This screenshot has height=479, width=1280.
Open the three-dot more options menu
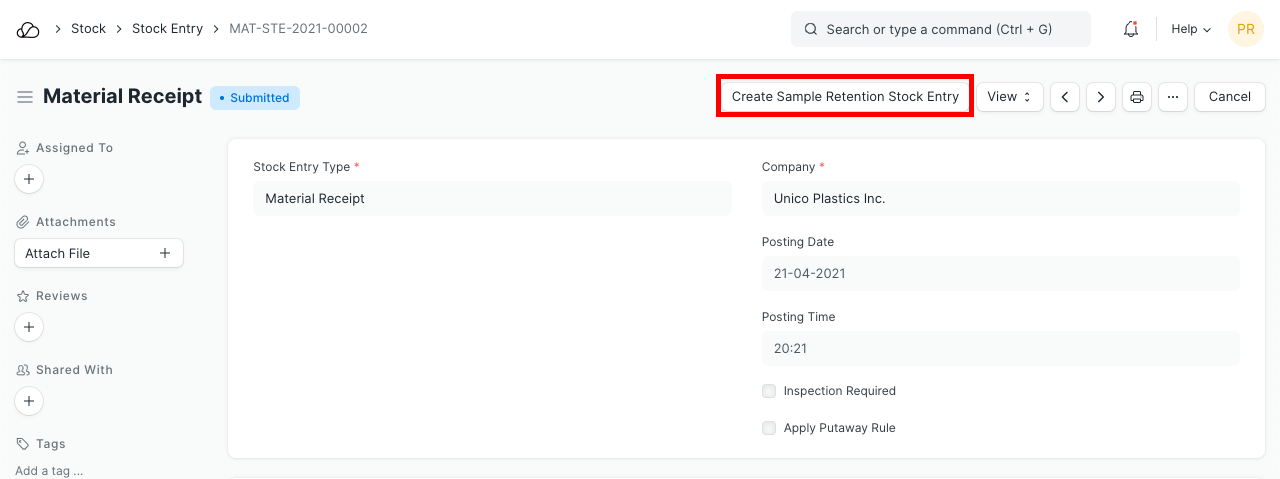1173,97
